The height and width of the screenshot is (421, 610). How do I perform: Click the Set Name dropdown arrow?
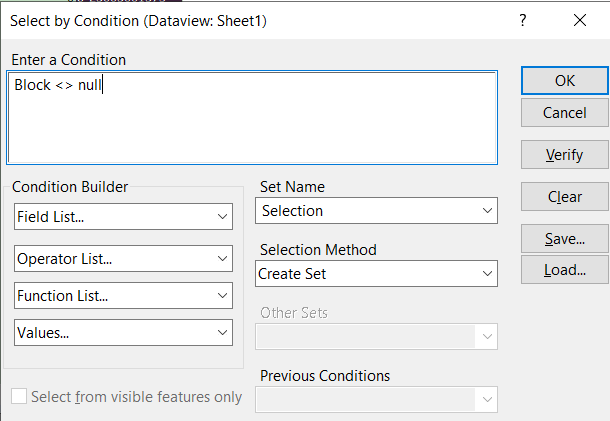[x=487, y=211]
